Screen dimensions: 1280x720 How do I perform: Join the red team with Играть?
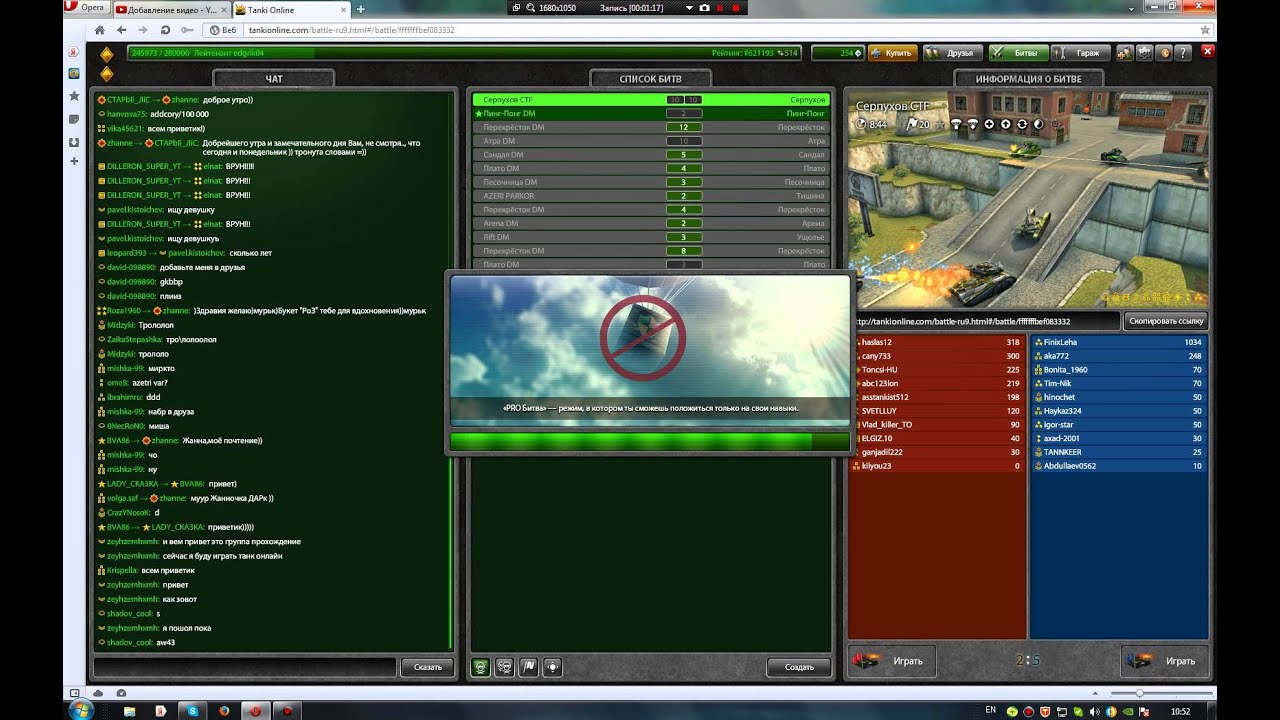891,661
